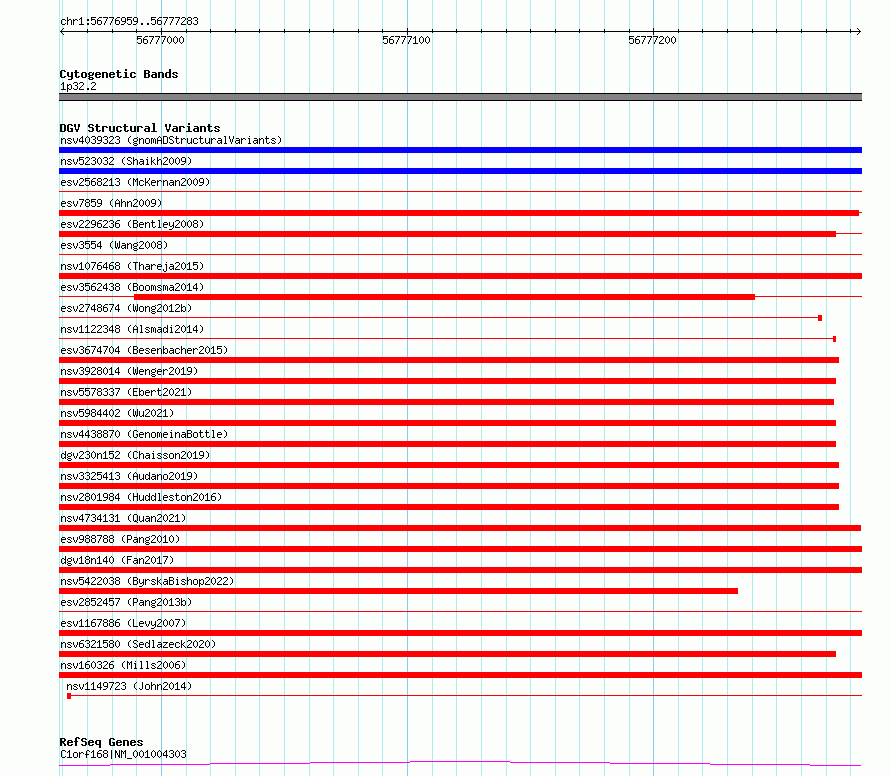Click the blue bar under nsv523032

click(x=460, y=171)
